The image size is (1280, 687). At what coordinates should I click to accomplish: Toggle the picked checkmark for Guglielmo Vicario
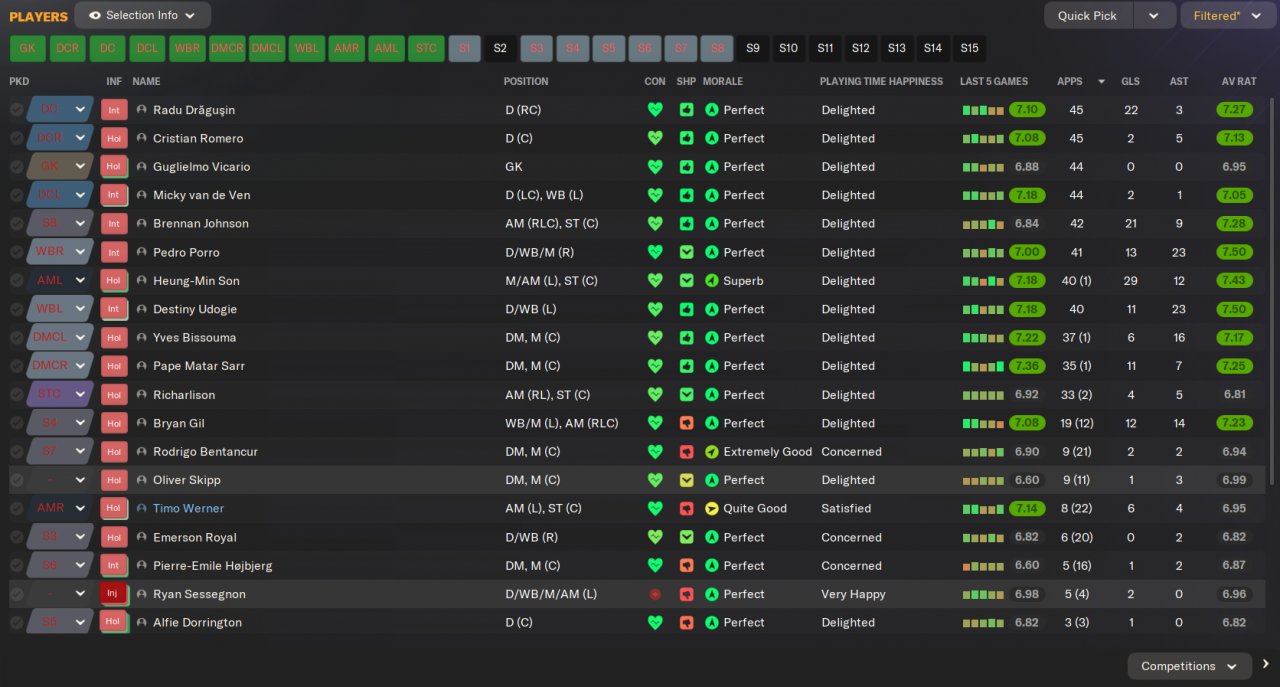point(16,167)
